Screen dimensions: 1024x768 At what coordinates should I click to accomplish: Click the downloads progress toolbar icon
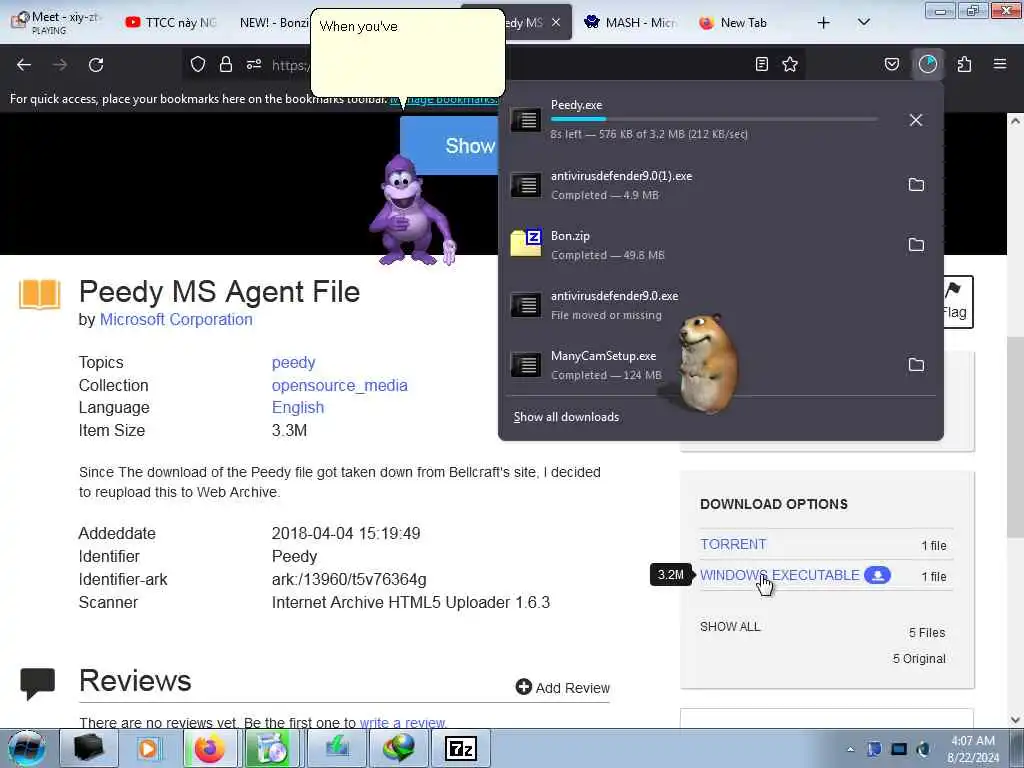coord(928,64)
